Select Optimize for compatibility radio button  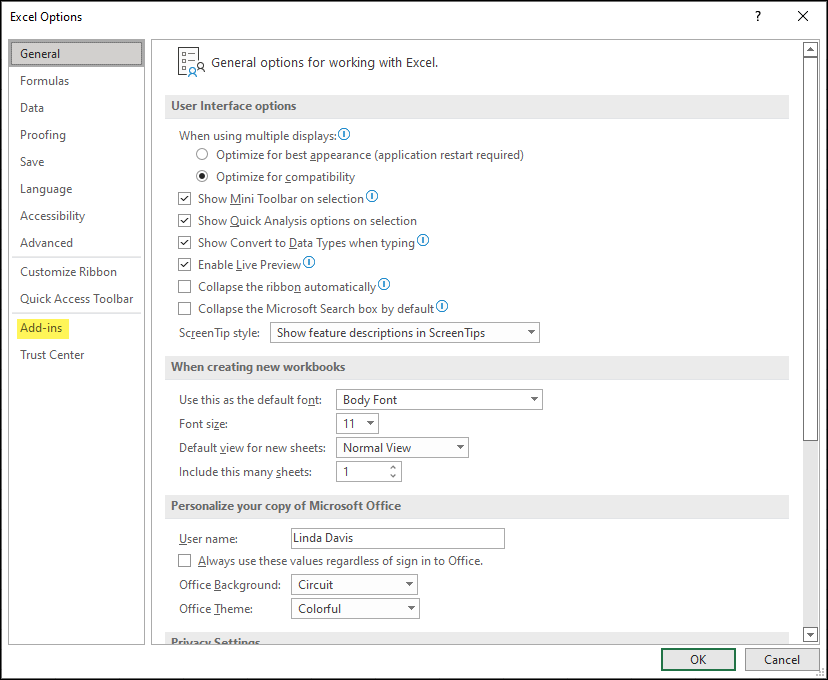202,176
